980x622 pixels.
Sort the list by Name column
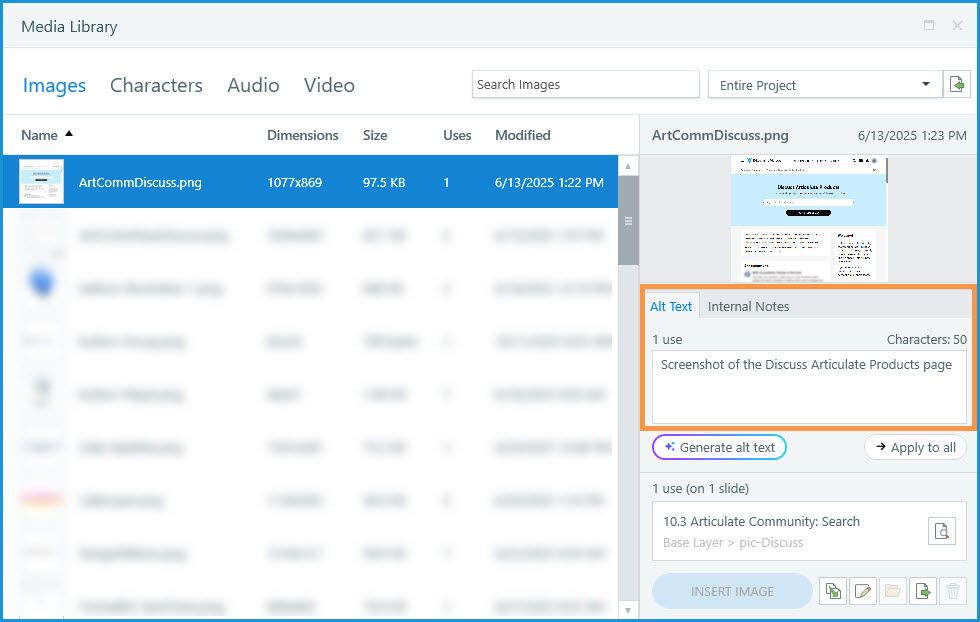40,135
